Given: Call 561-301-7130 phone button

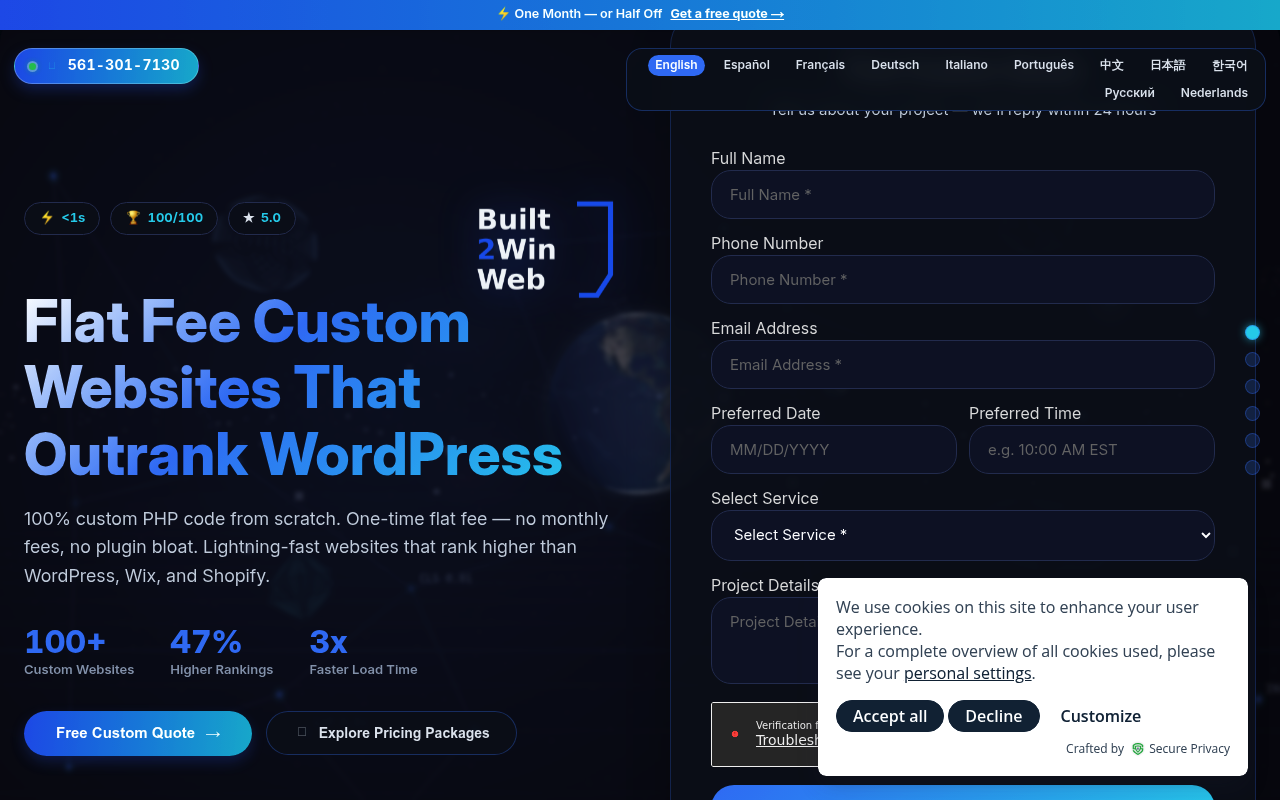Looking at the screenshot, I should pos(106,66).
